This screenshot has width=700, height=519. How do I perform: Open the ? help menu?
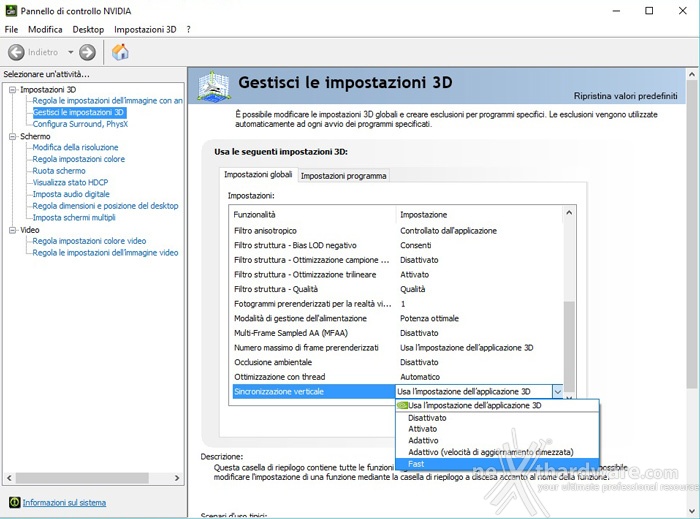tap(188, 29)
